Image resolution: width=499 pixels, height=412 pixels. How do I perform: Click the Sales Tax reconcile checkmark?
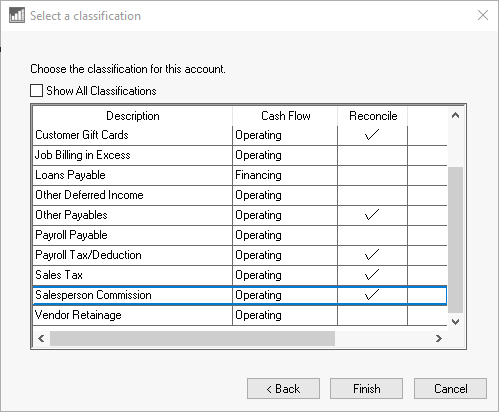click(x=372, y=275)
